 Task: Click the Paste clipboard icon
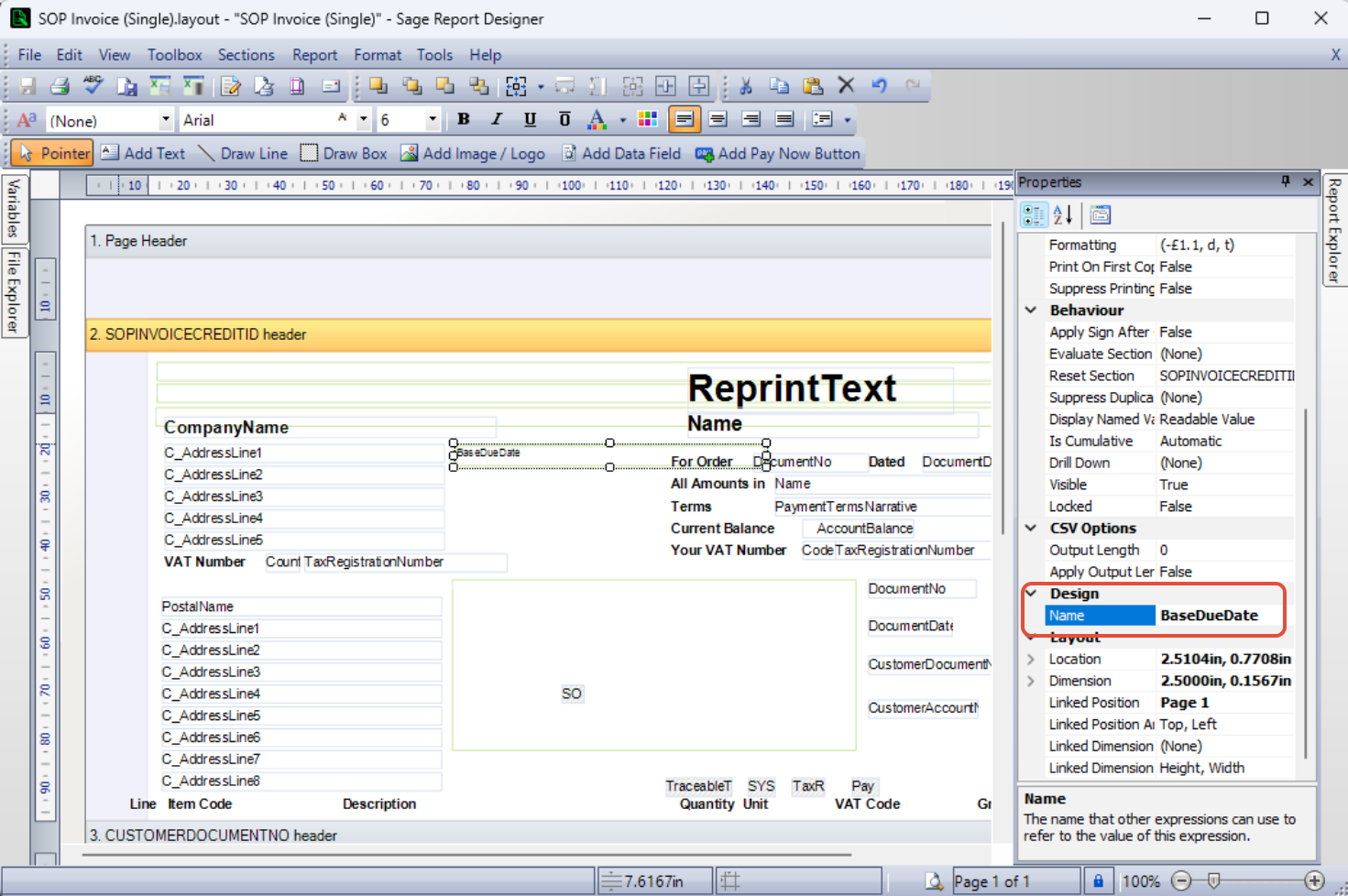pyautogui.click(x=812, y=86)
